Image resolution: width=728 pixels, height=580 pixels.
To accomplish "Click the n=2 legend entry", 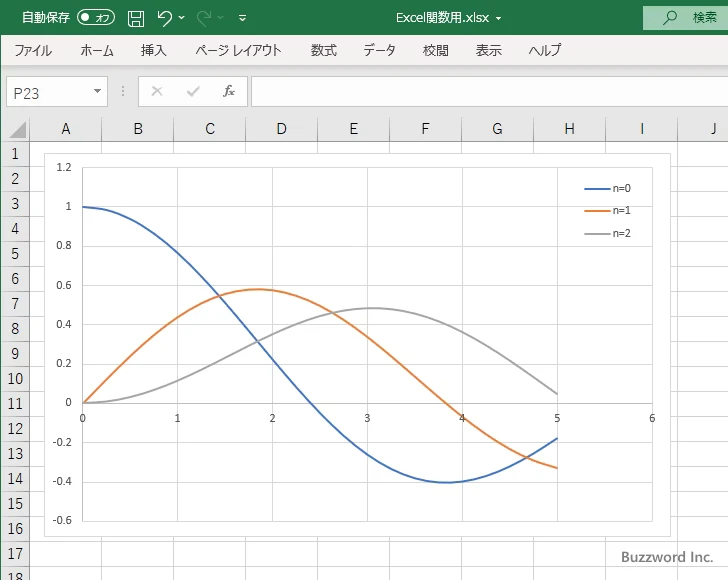I will 607,234.
